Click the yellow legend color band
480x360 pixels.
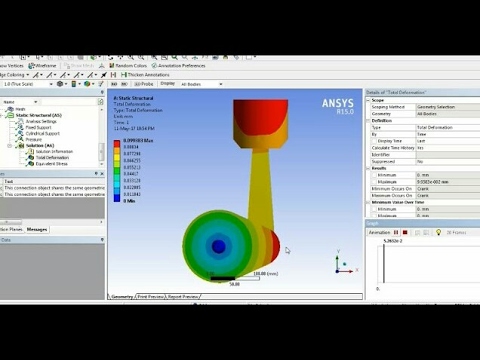coord(117,157)
